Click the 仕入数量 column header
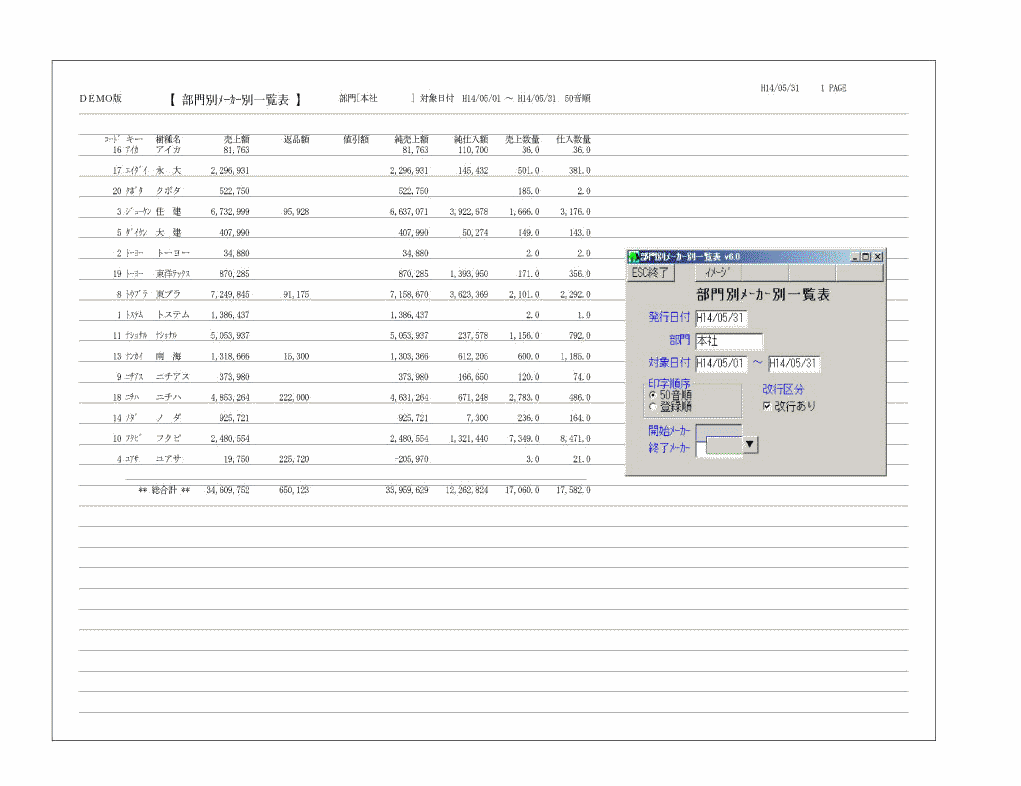Image resolution: width=1021 pixels, height=786 pixels. point(574,139)
